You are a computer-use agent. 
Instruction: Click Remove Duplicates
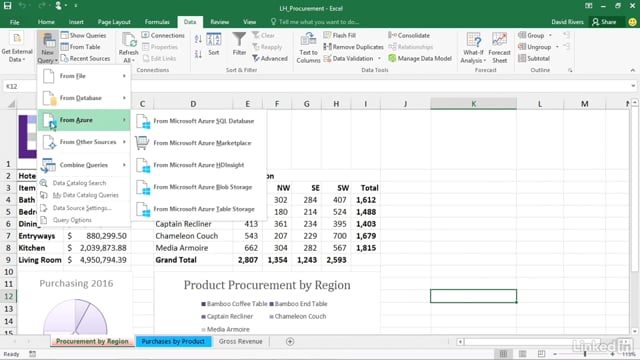click(353, 47)
